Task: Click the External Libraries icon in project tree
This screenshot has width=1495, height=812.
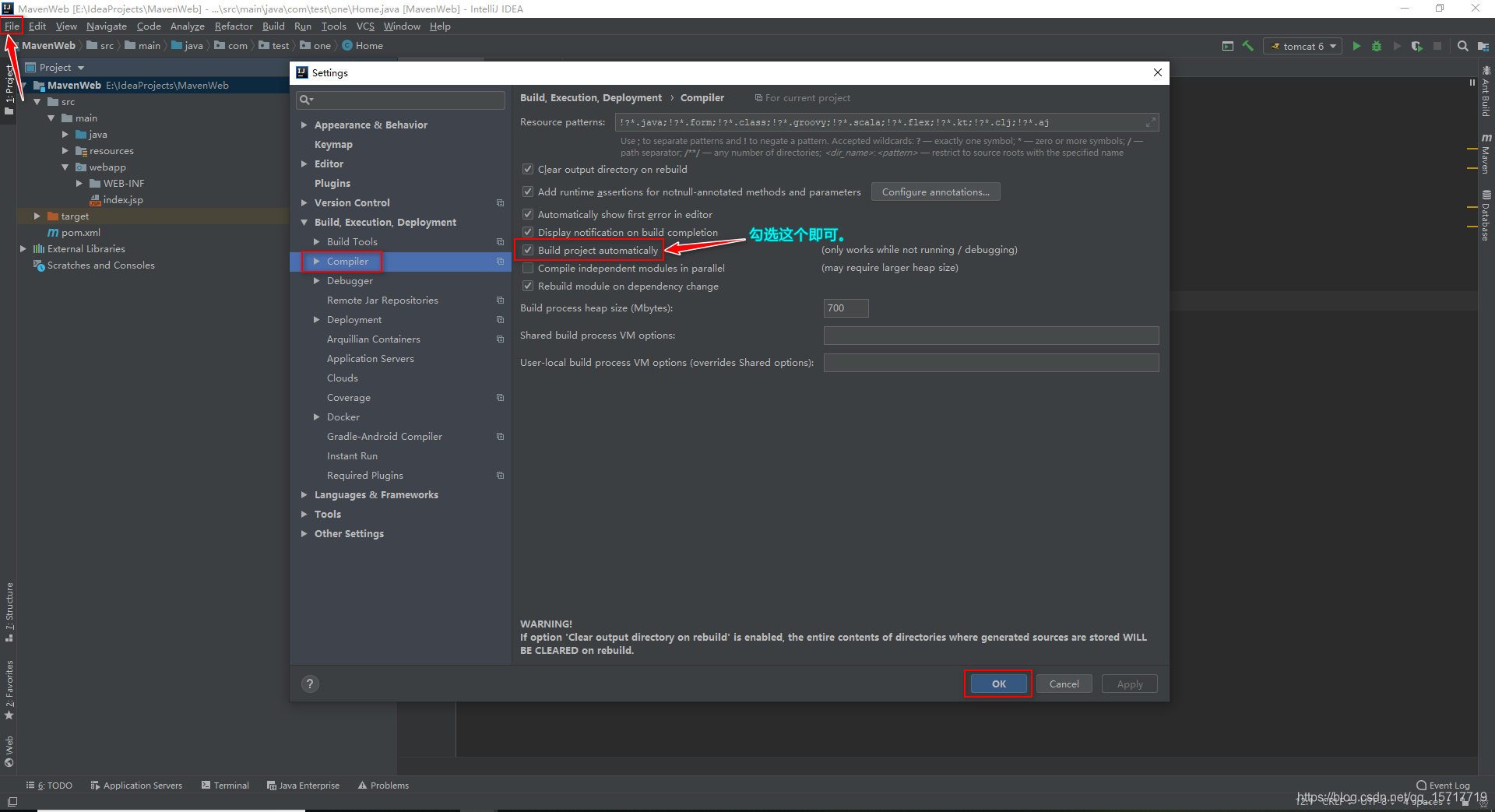Action: click(x=39, y=249)
